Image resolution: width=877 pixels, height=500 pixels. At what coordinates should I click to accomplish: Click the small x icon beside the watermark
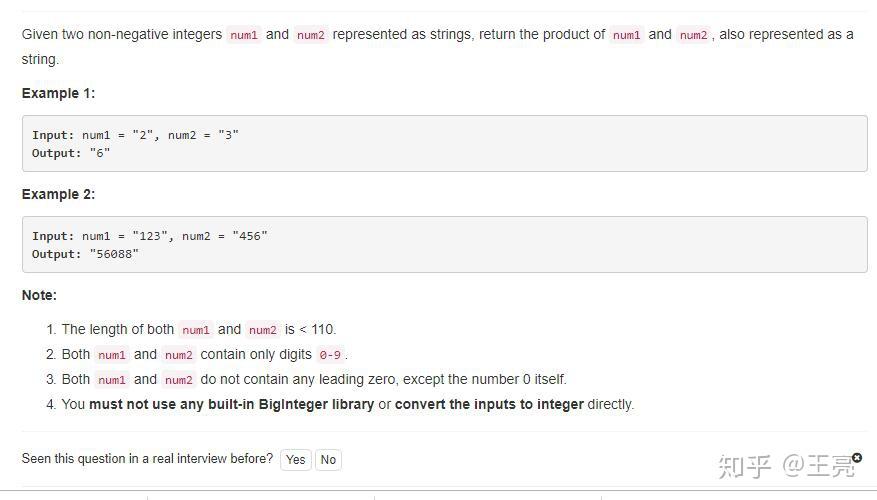857,458
